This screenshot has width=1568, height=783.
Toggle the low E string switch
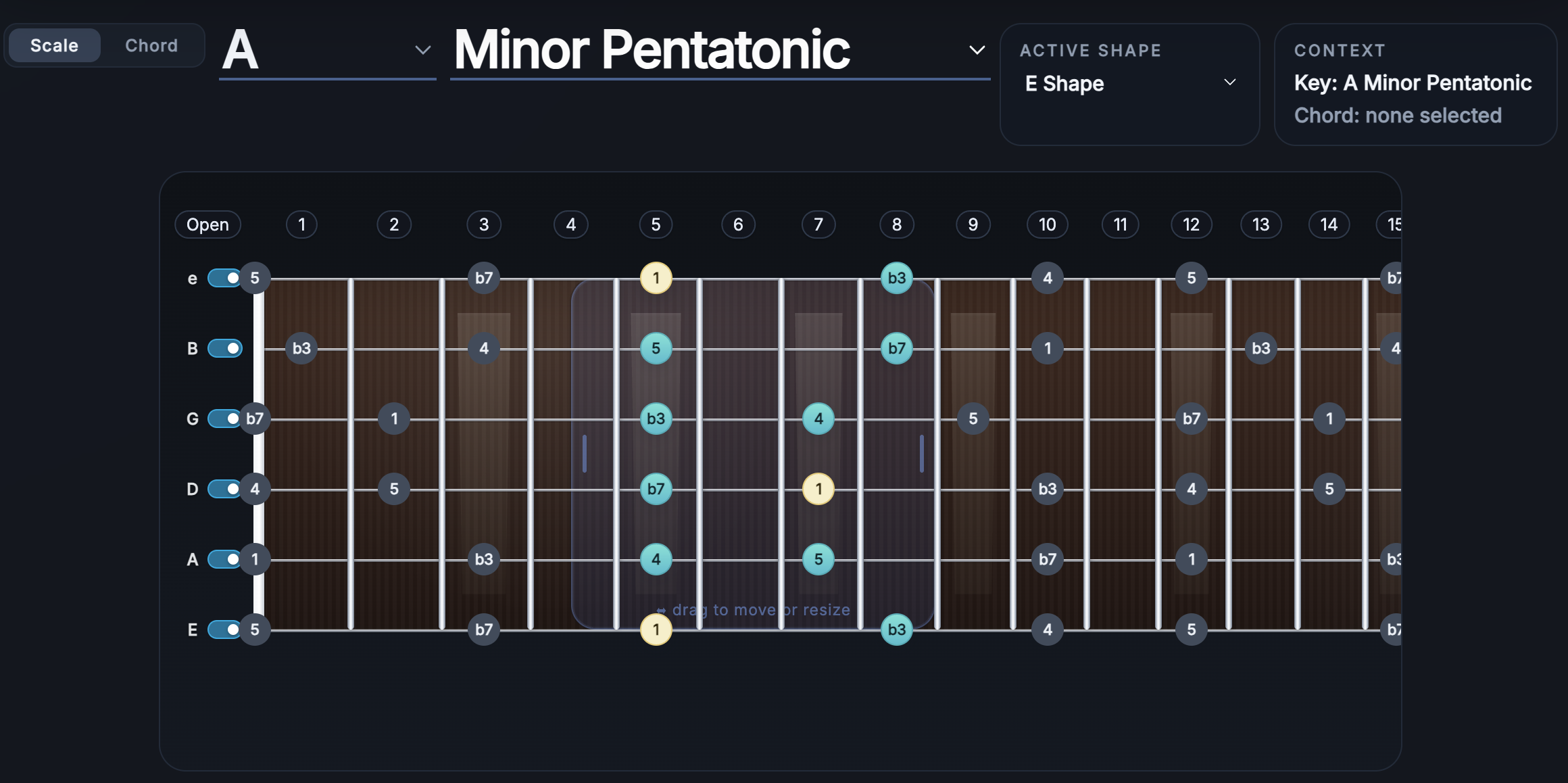click(225, 630)
